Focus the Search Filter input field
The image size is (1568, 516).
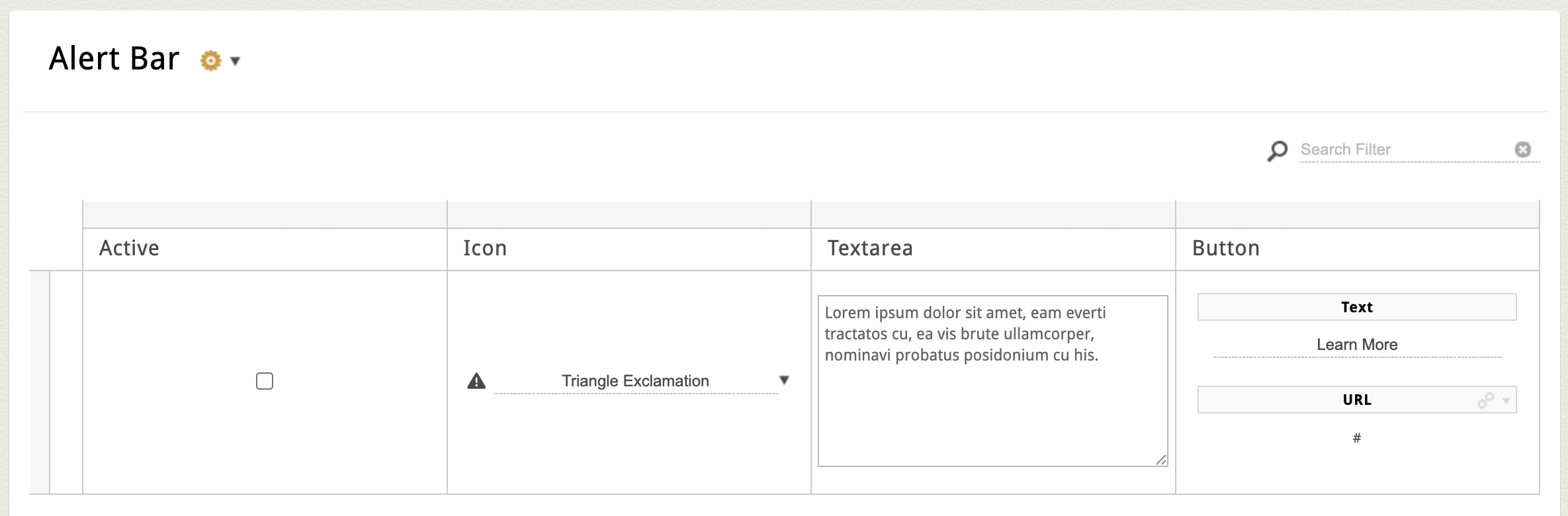(x=1403, y=150)
